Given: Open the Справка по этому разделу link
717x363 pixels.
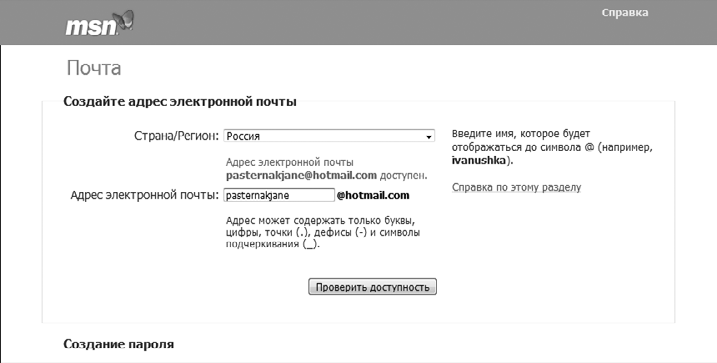Looking at the screenshot, I should (x=516, y=187).
